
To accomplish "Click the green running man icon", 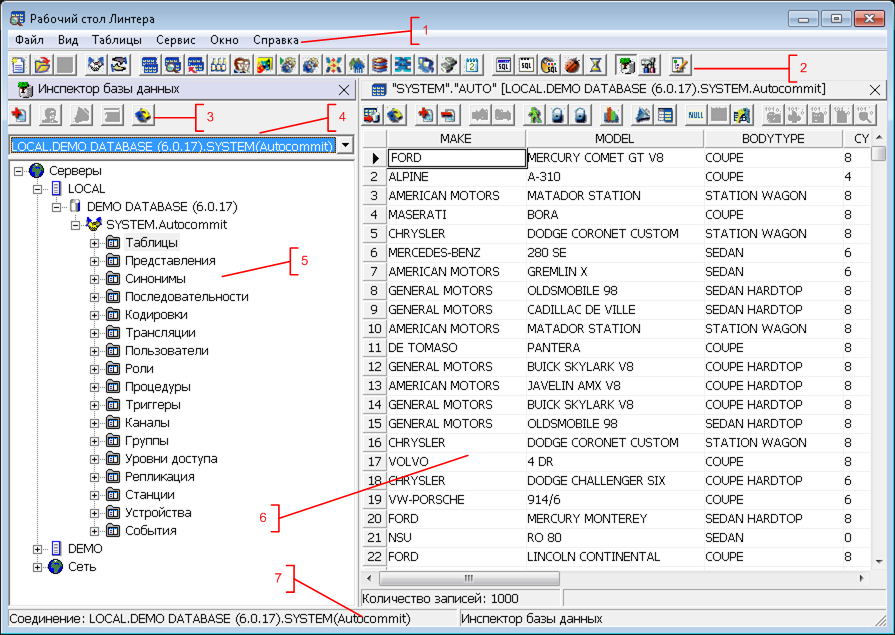I will click(534, 115).
